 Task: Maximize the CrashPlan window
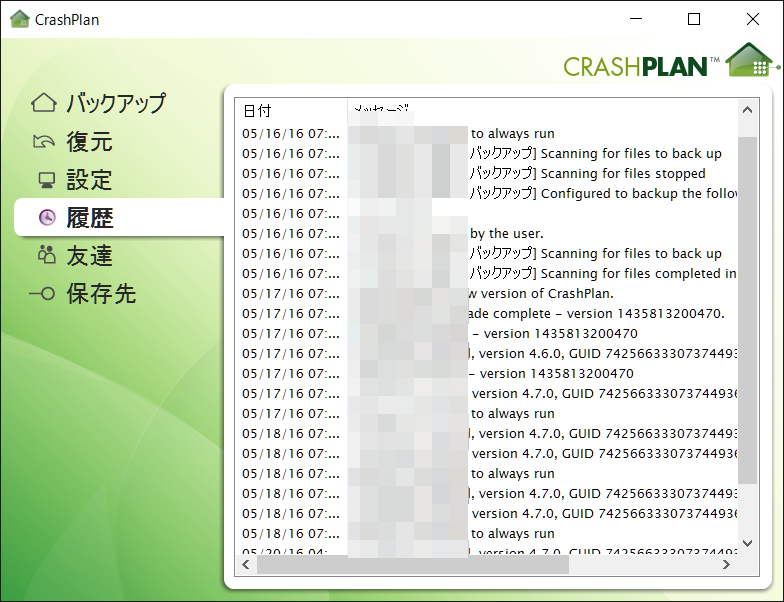694,19
